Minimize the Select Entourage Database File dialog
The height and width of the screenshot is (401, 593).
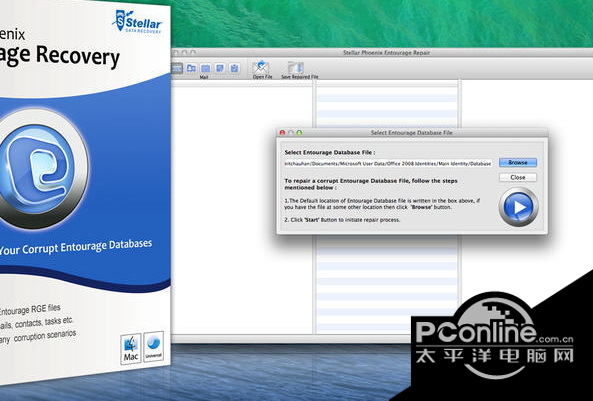point(291,133)
